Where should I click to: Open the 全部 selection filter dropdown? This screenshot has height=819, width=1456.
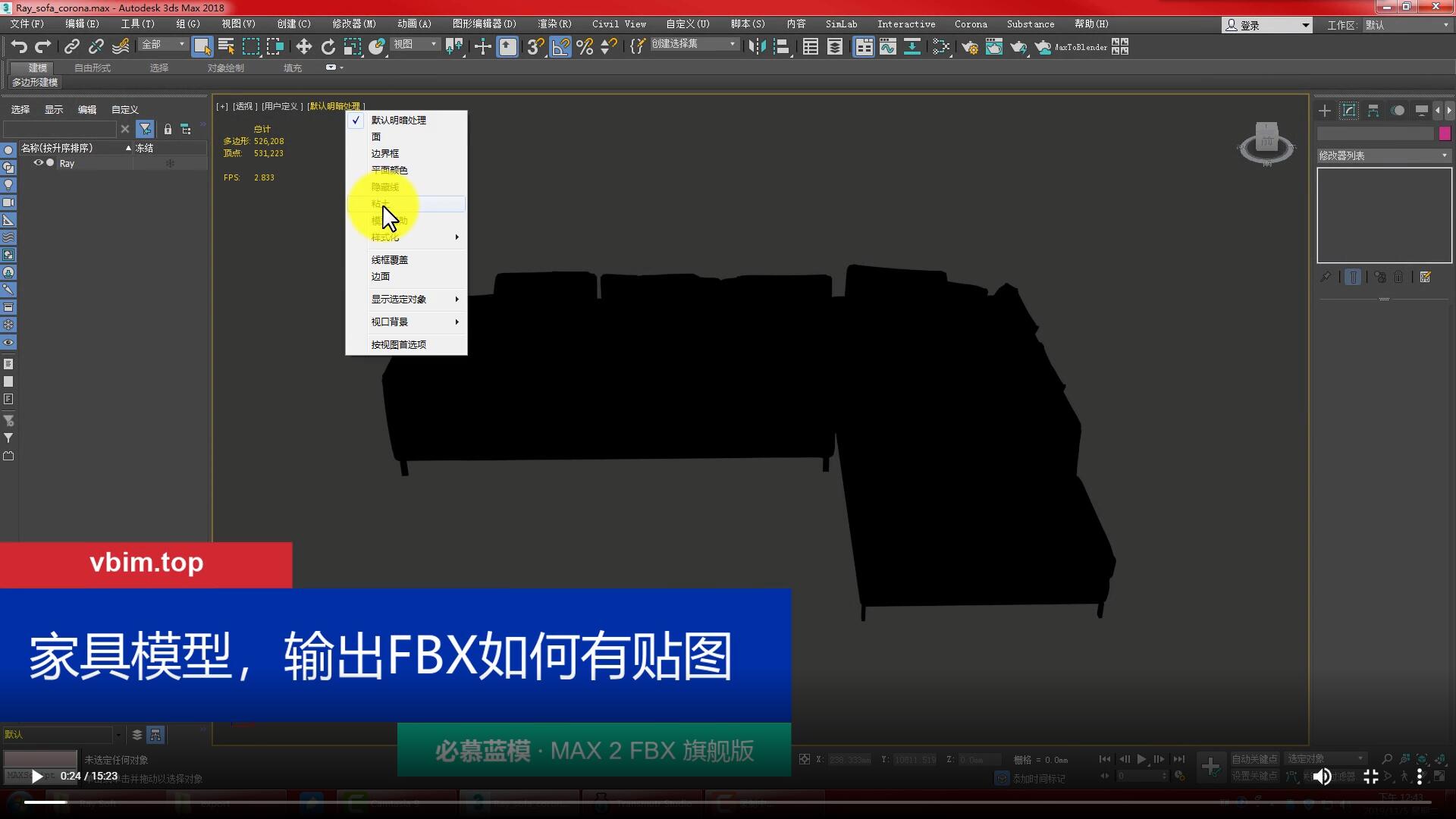[x=163, y=45]
